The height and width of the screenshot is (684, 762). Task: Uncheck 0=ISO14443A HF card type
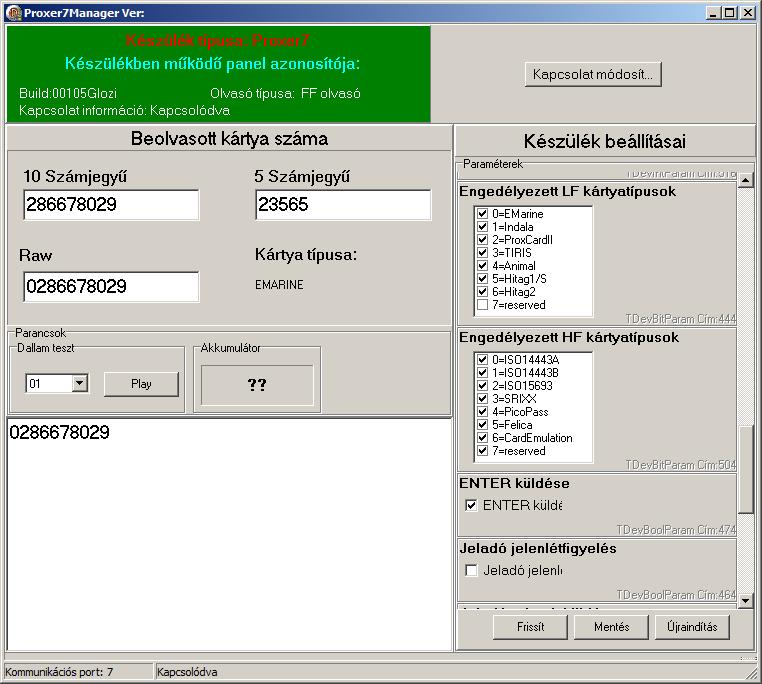pyautogui.click(x=482, y=359)
